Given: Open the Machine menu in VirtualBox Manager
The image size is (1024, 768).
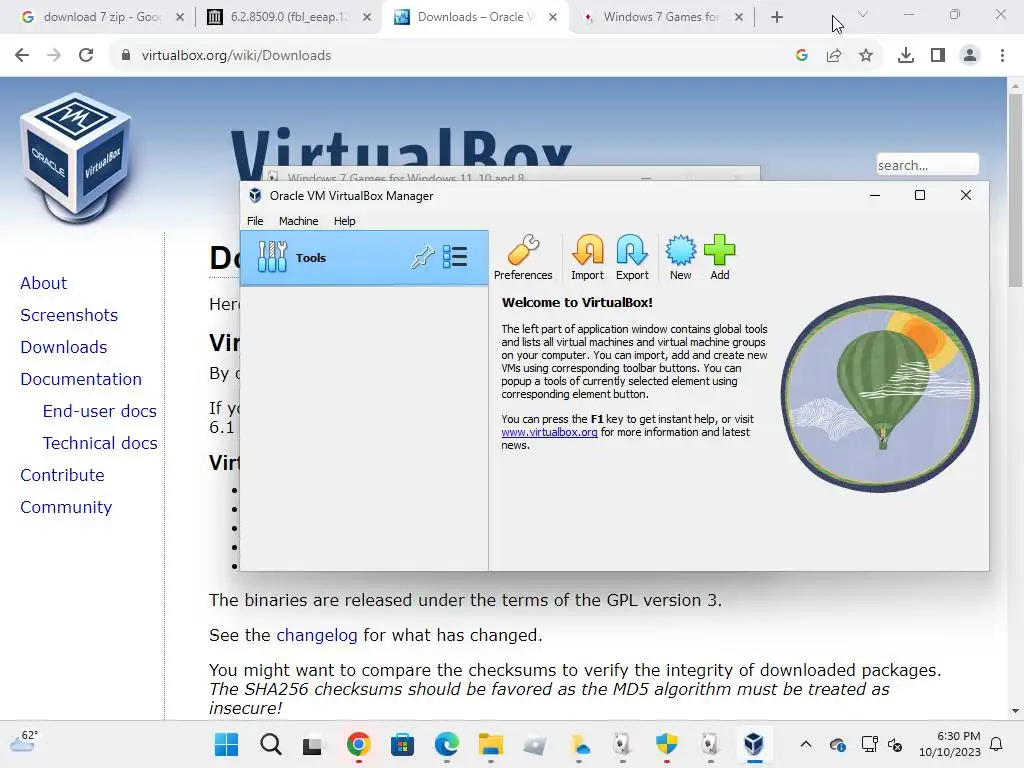Looking at the screenshot, I should 298,221.
